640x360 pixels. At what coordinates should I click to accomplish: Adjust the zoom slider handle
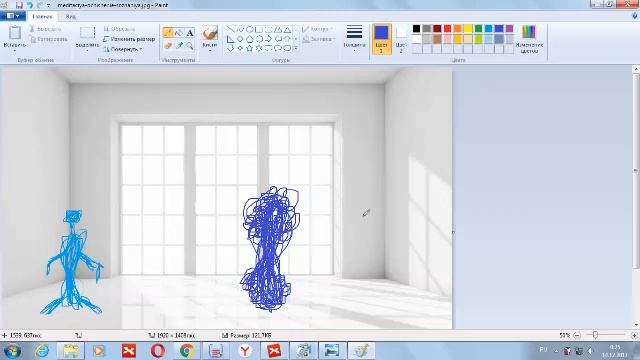point(596,335)
